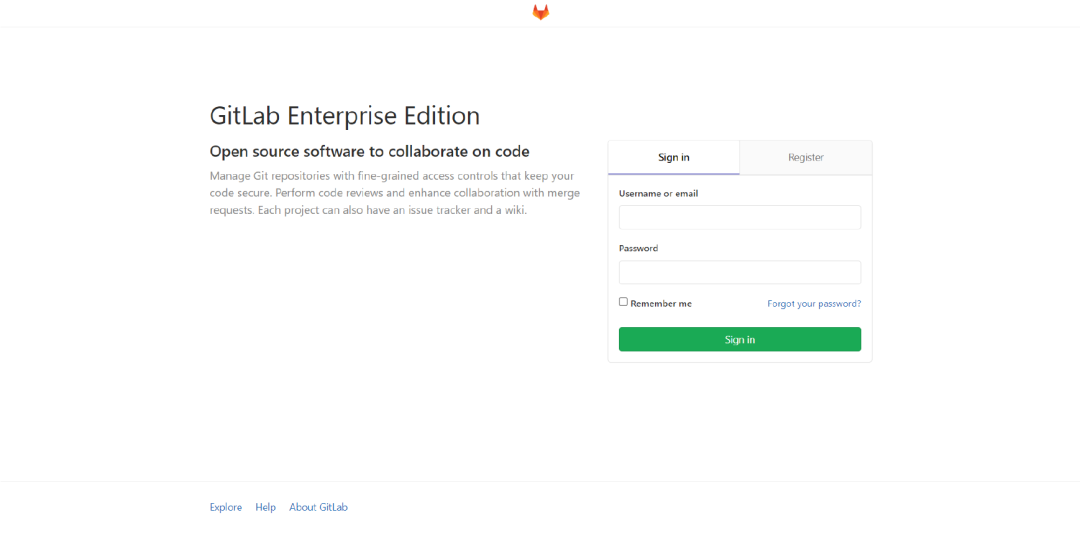Click the "Username or email" field label
Screen dimensions: 1080x533
tap(658, 194)
